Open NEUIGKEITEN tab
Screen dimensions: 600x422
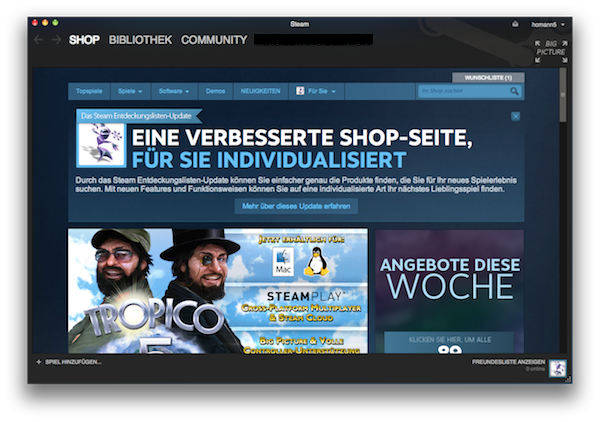(x=260, y=91)
